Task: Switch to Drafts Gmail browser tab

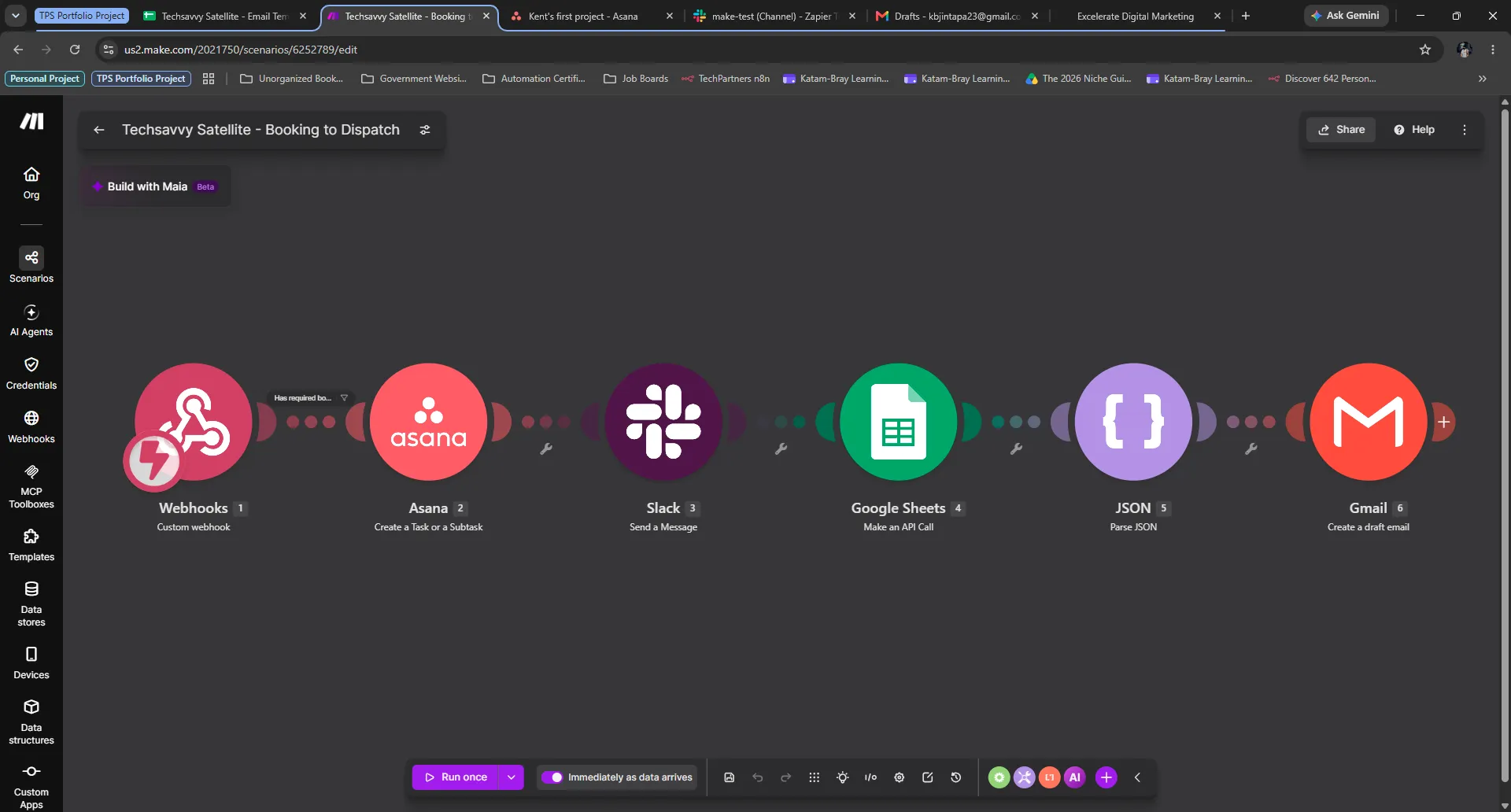Action: (x=958, y=16)
